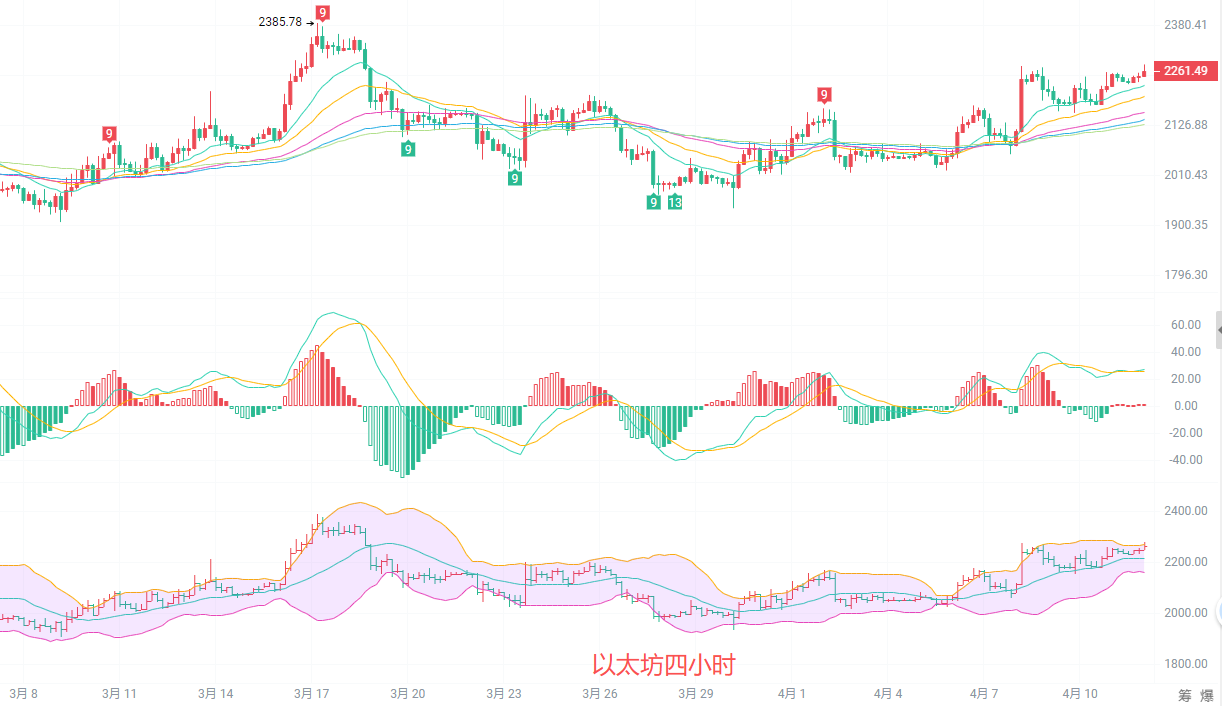Open the 筹 chip distribution tab
The image size is (1222, 706).
pos(1183,694)
